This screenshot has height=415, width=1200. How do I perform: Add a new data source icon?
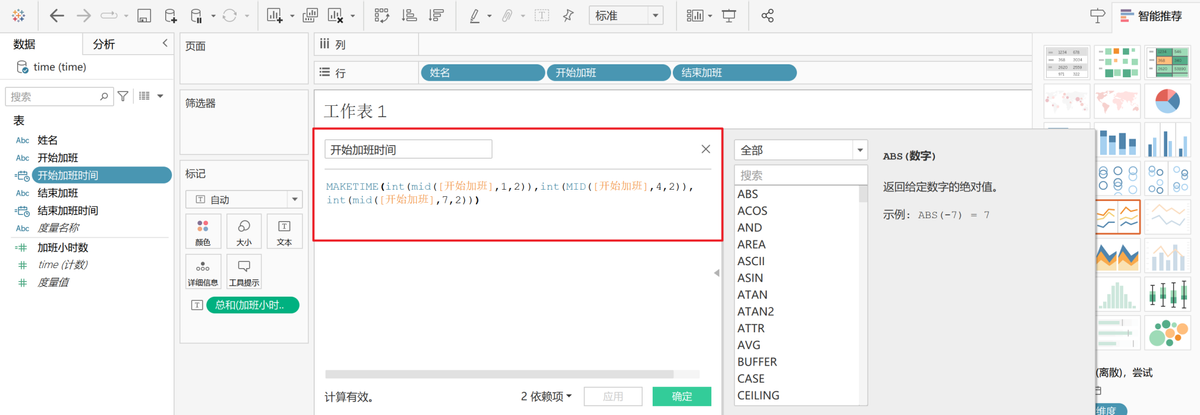tap(170, 16)
